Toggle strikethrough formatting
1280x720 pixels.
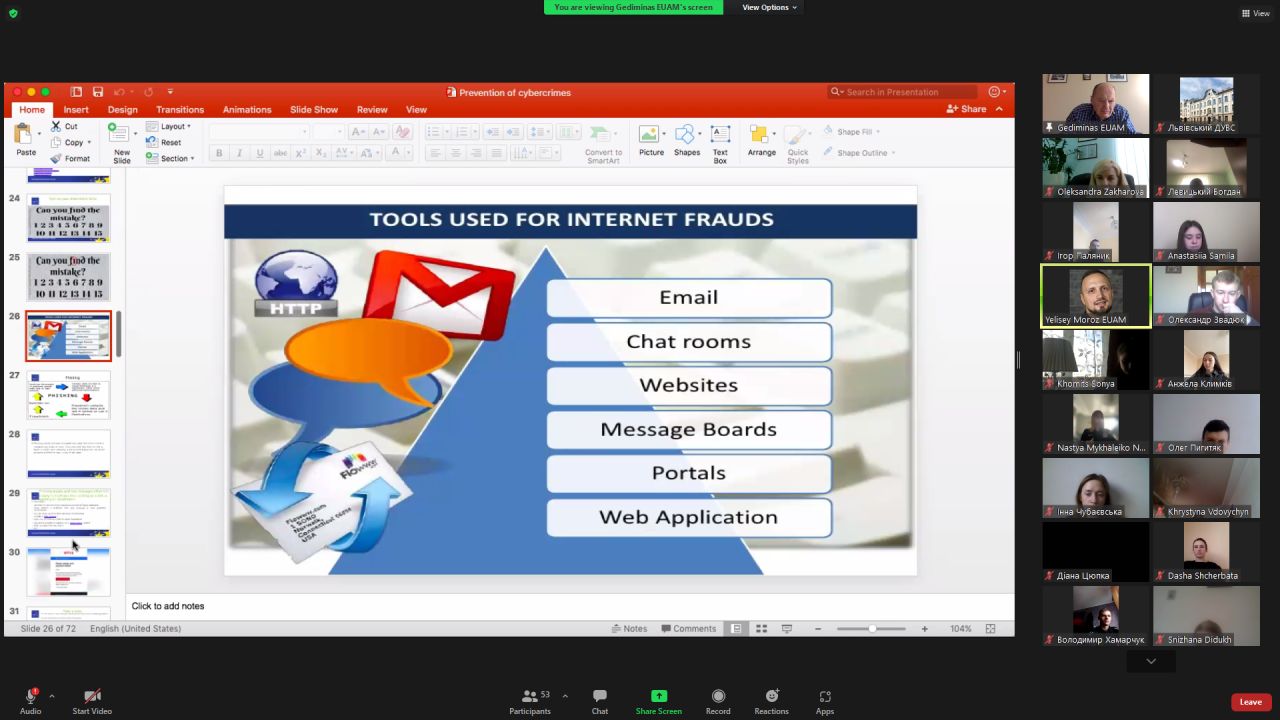pyautogui.click(x=281, y=153)
